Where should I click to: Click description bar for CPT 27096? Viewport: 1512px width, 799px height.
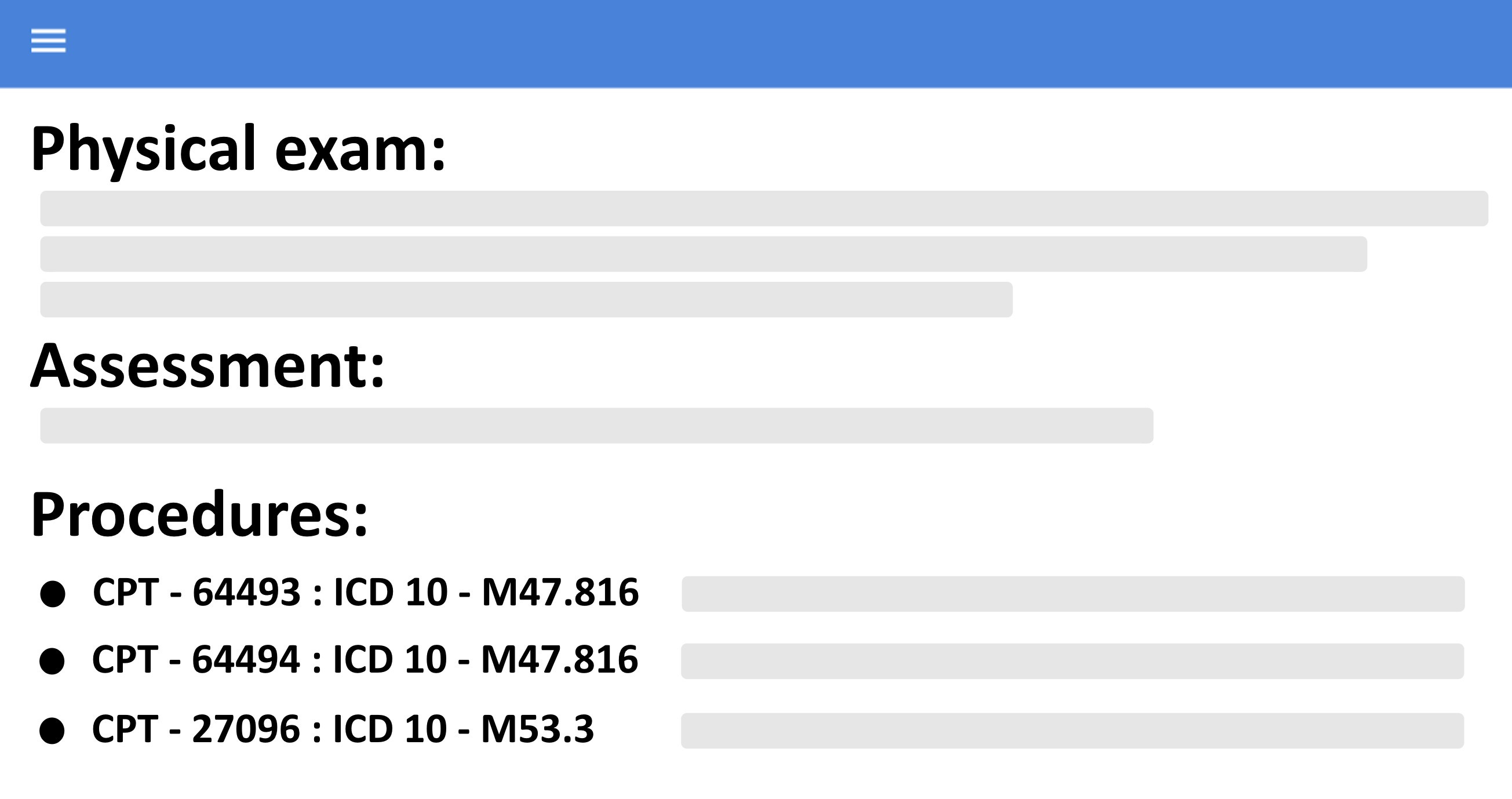pos(1072,731)
